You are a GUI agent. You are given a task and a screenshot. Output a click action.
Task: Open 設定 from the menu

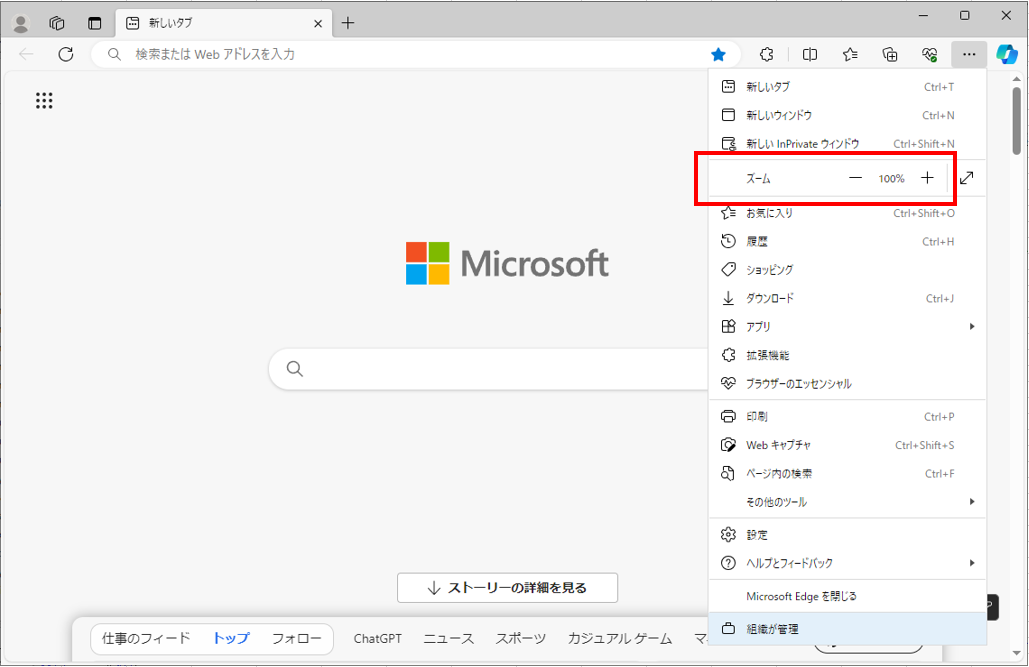tap(847, 534)
